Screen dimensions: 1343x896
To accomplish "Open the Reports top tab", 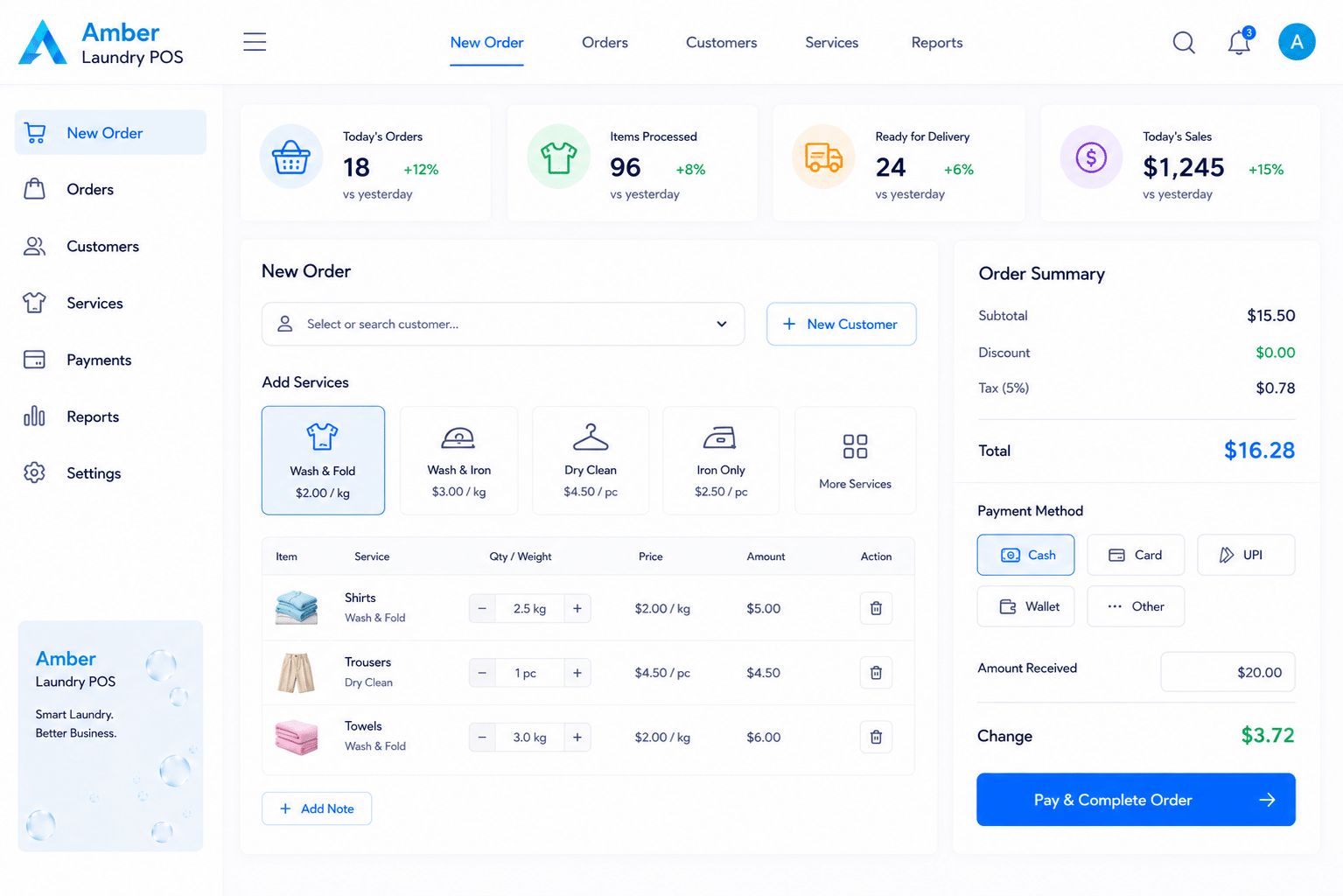I will pos(936,42).
